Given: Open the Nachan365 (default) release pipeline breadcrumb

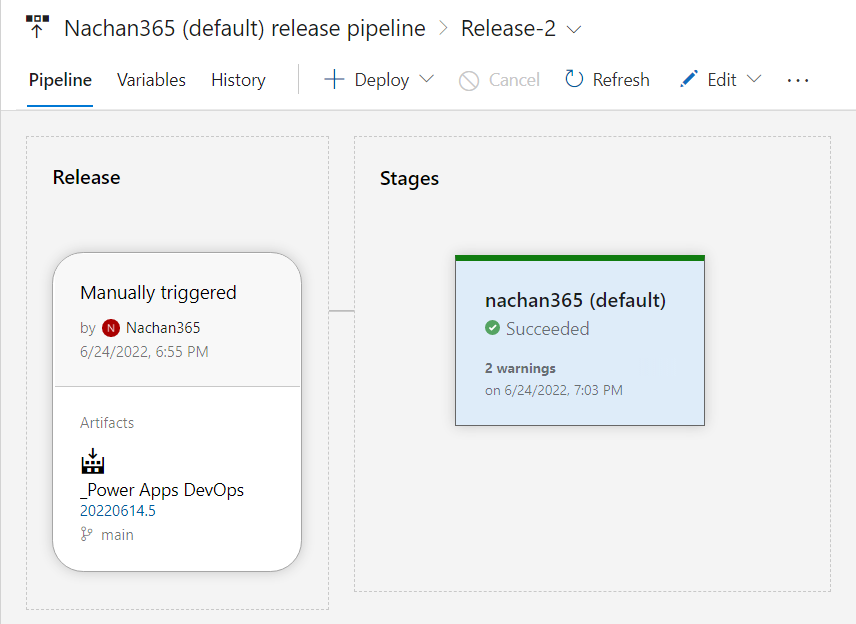Looking at the screenshot, I should [x=244, y=28].
